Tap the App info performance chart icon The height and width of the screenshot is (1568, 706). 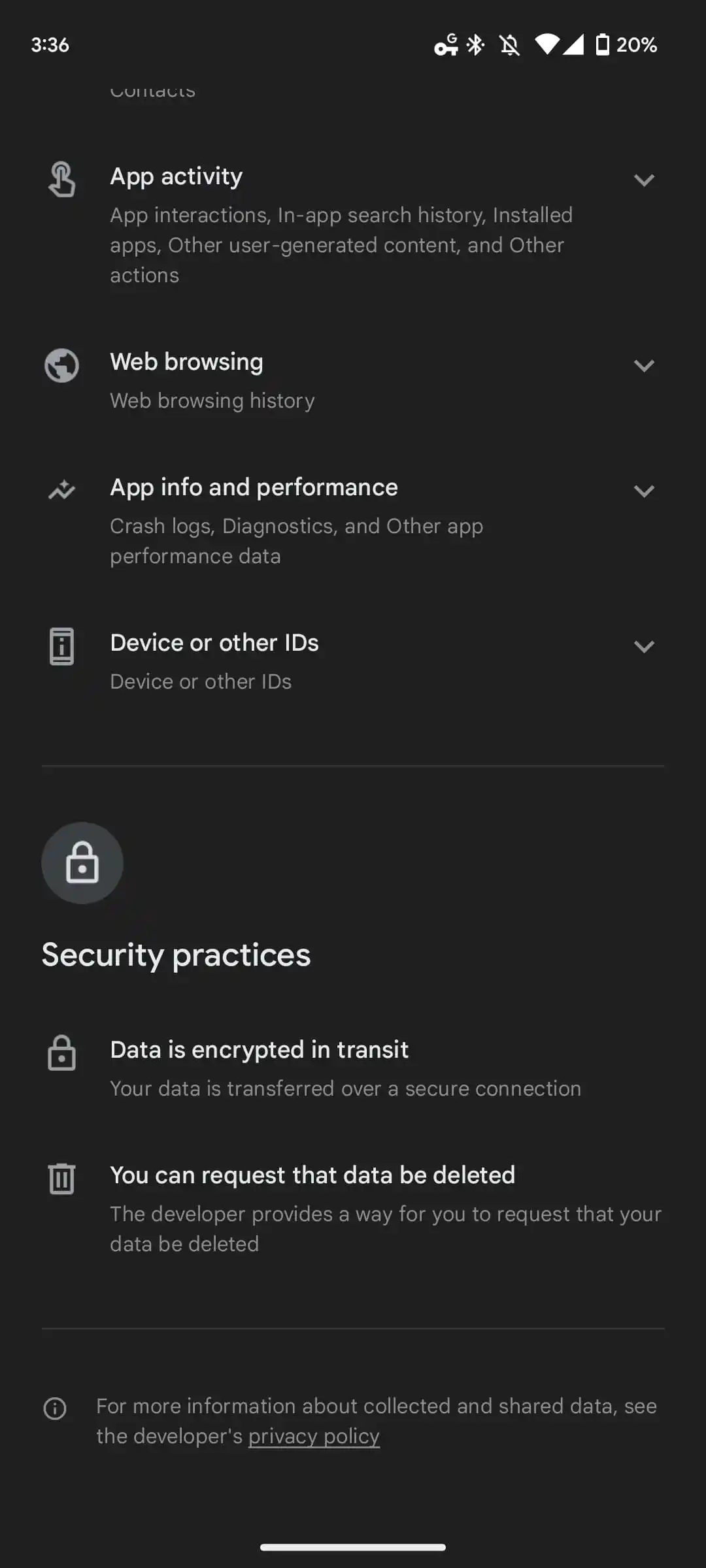tap(62, 490)
